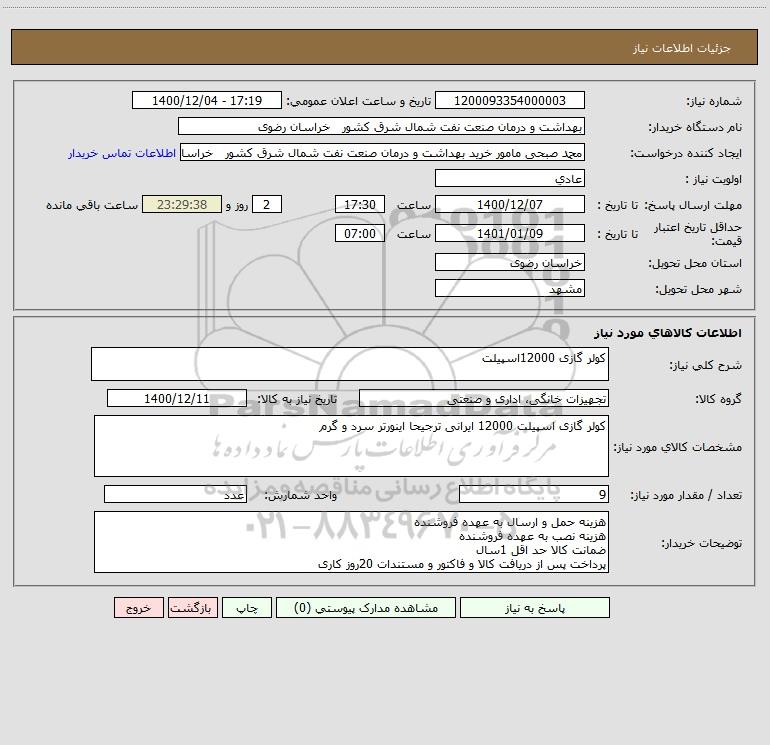The width and height of the screenshot is (770, 745).
Task: Click need date field 1400/12/11
Action: click(x=177, y=398)
